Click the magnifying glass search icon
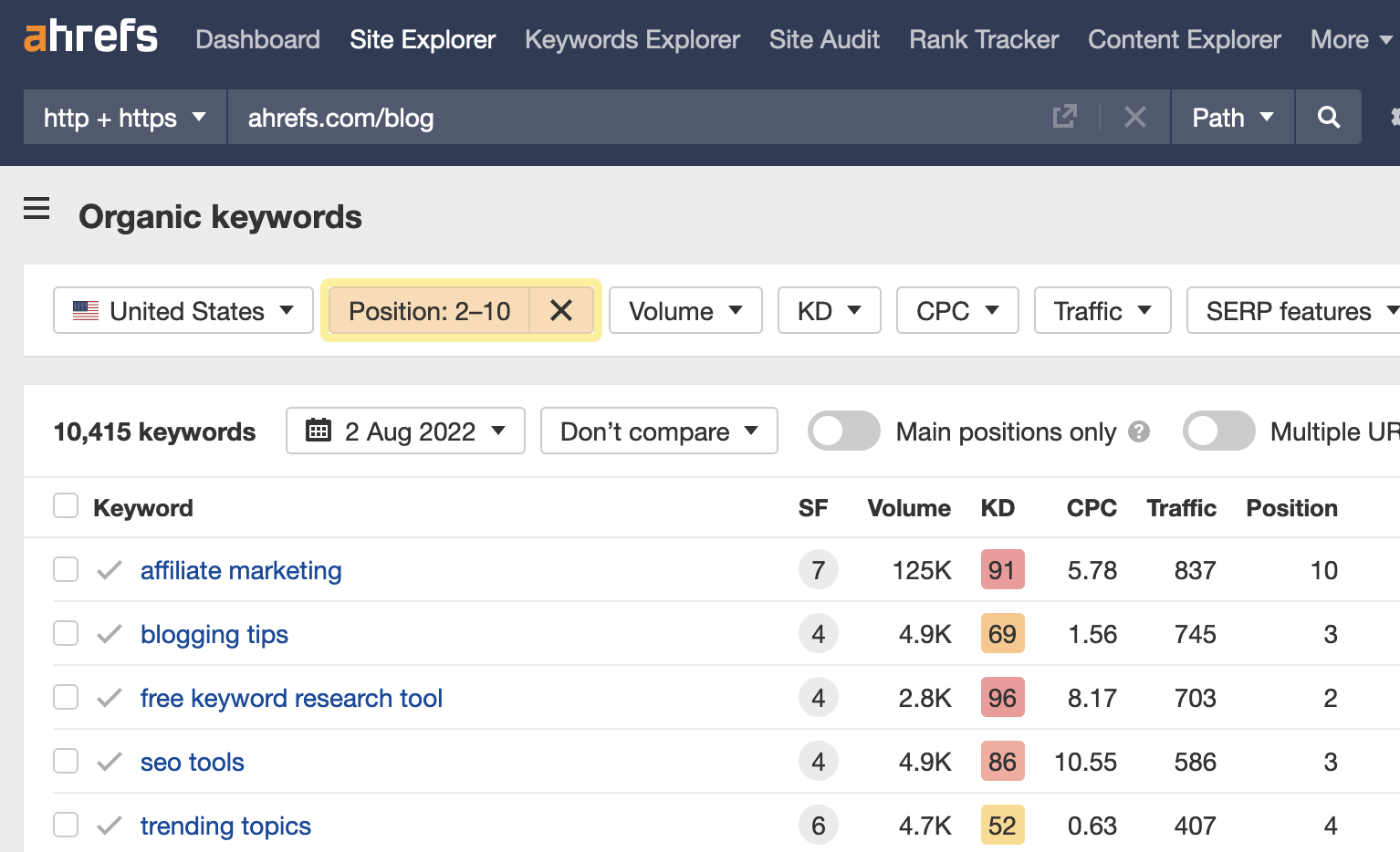Image resolution: width=1400 pixels, height=852 pixels. [1328, 117]
